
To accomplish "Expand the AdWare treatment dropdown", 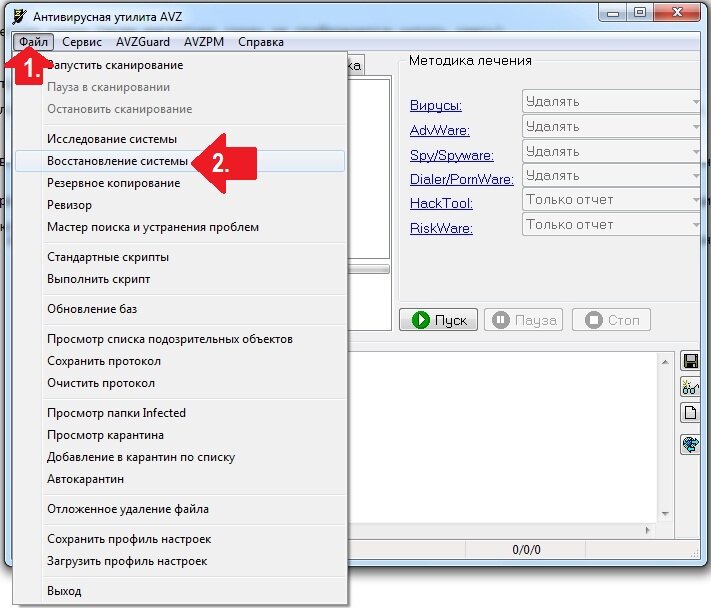I will click(x=612, y=126).
